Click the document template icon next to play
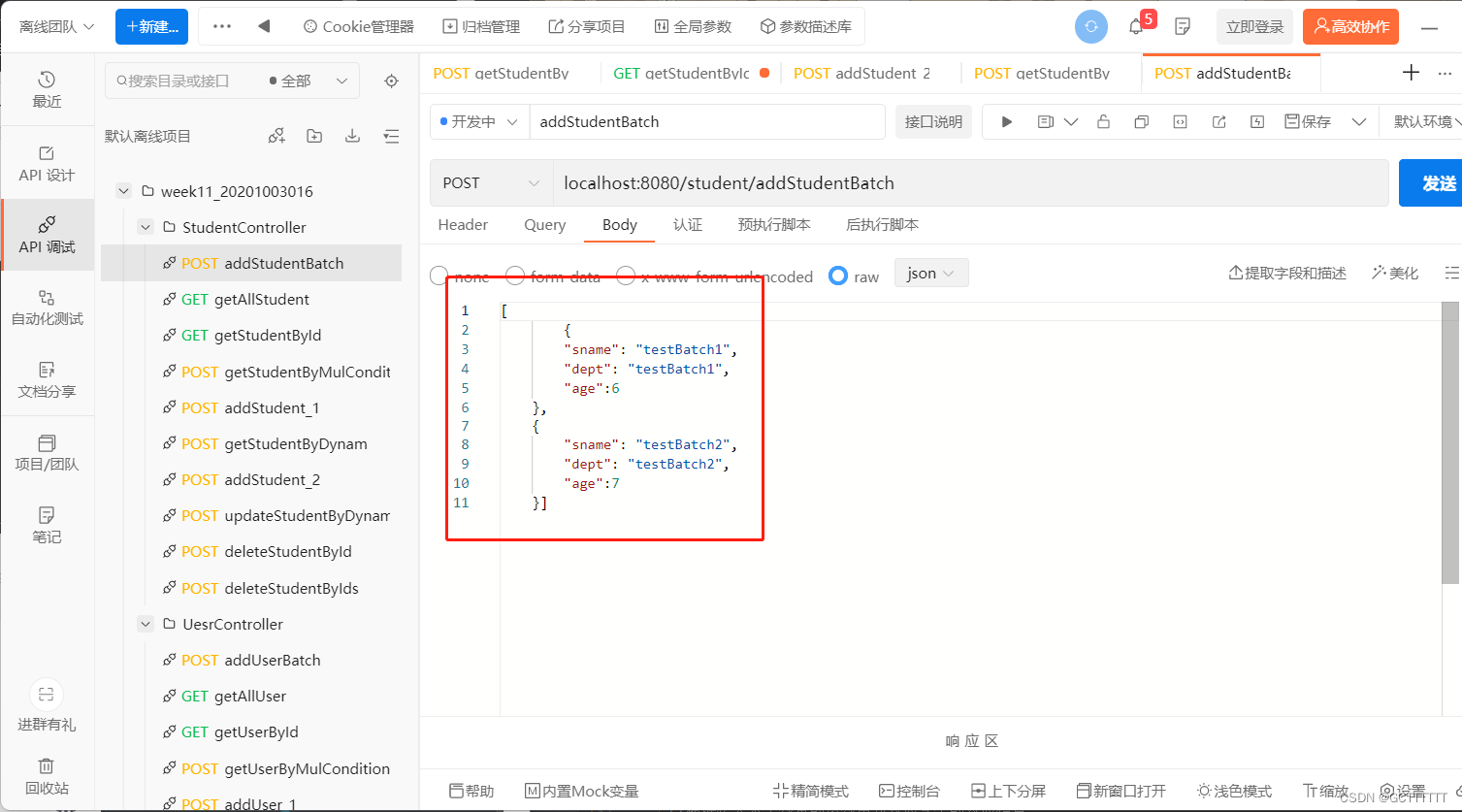This screenshot has width=1462, height=812. [1046, 121]
